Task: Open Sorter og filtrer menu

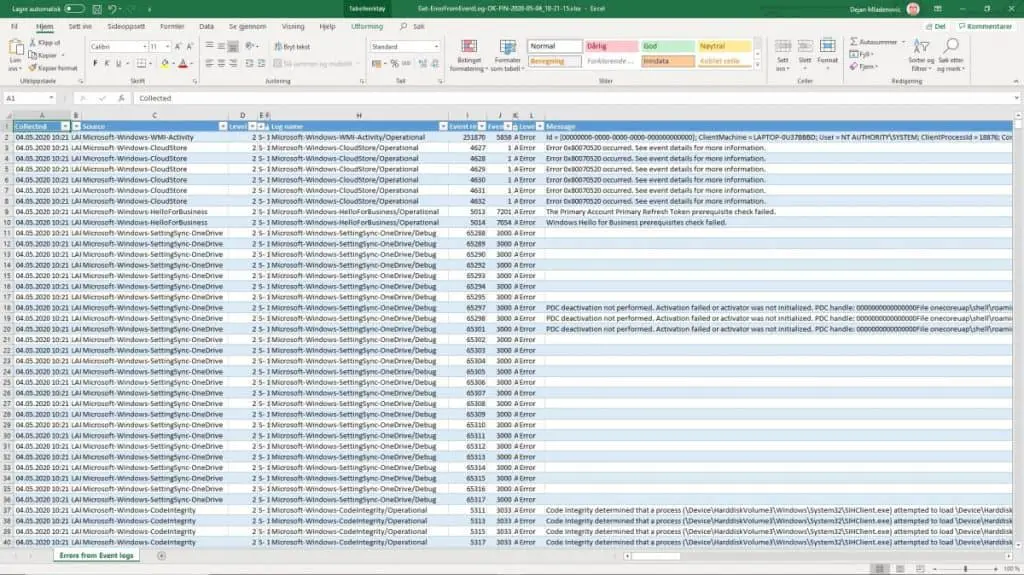Action: point(921,56)
